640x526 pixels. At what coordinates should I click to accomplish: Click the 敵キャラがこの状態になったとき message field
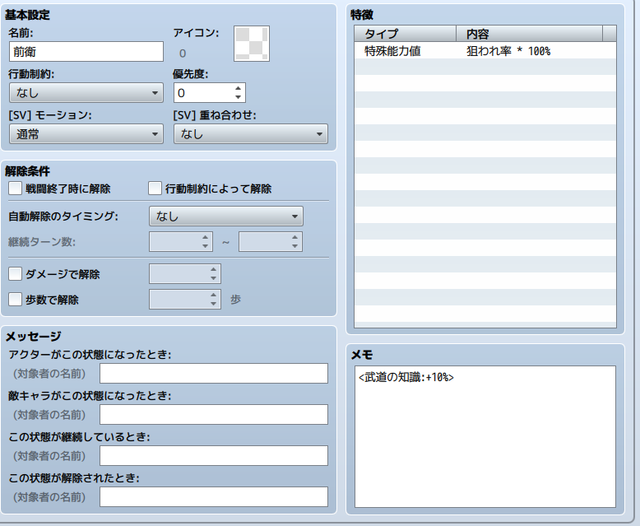214,415
